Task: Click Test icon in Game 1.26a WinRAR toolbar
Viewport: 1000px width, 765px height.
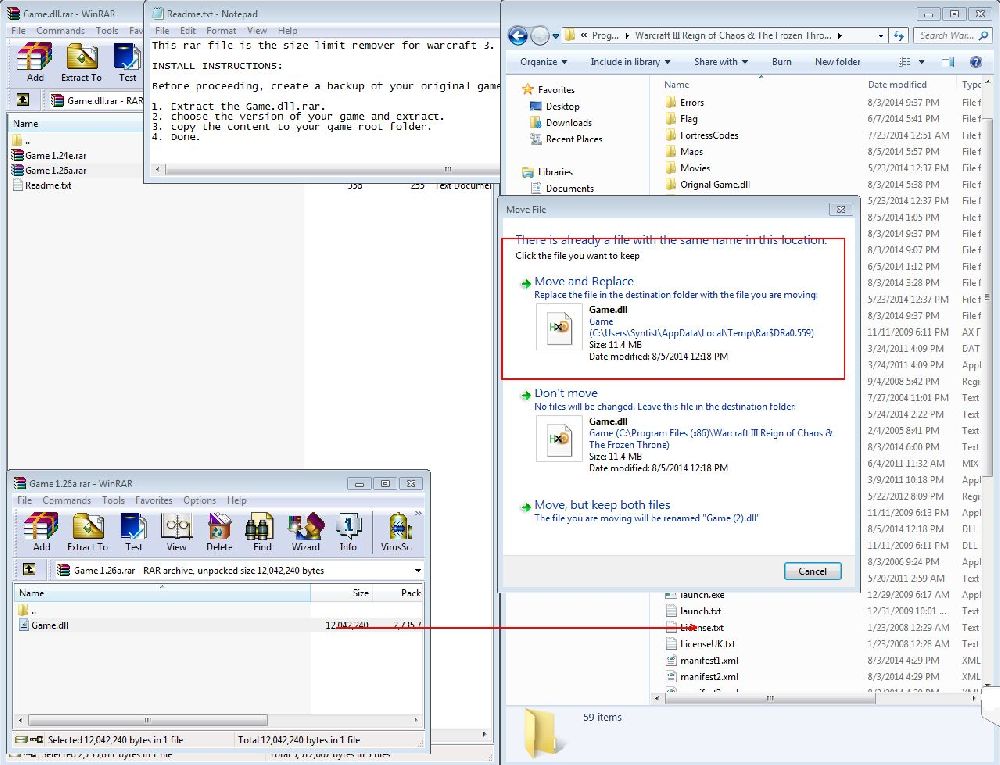Action: [x=133, y=532]
